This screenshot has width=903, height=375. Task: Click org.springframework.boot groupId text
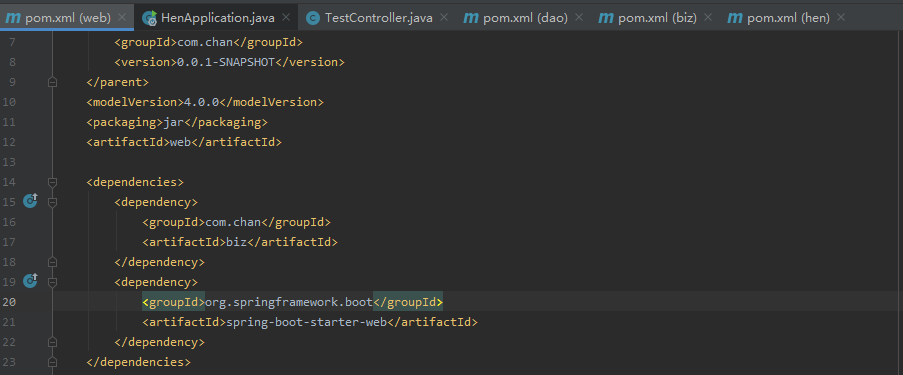289,302
